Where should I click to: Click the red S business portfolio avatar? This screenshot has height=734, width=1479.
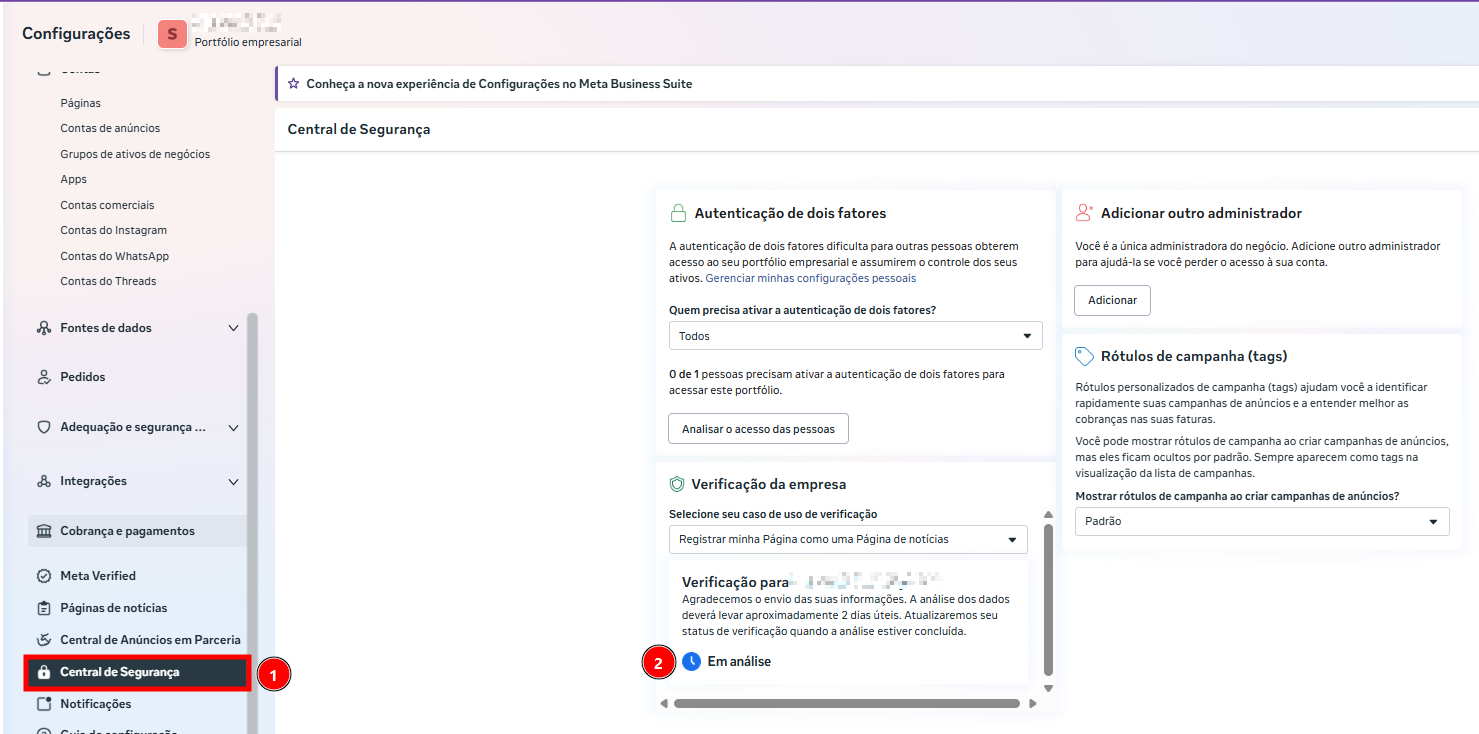(x=172, y=34)
